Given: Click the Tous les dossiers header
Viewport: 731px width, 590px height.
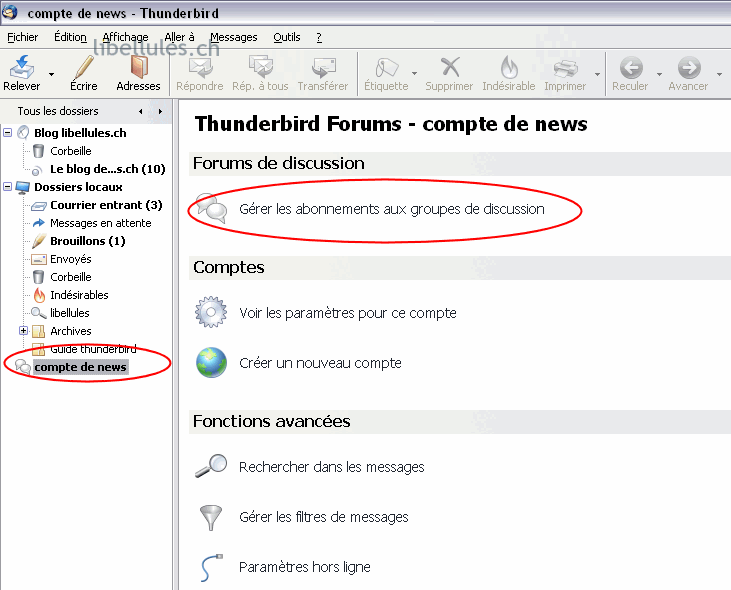Looking at the screenshot, I should point(58,111).
